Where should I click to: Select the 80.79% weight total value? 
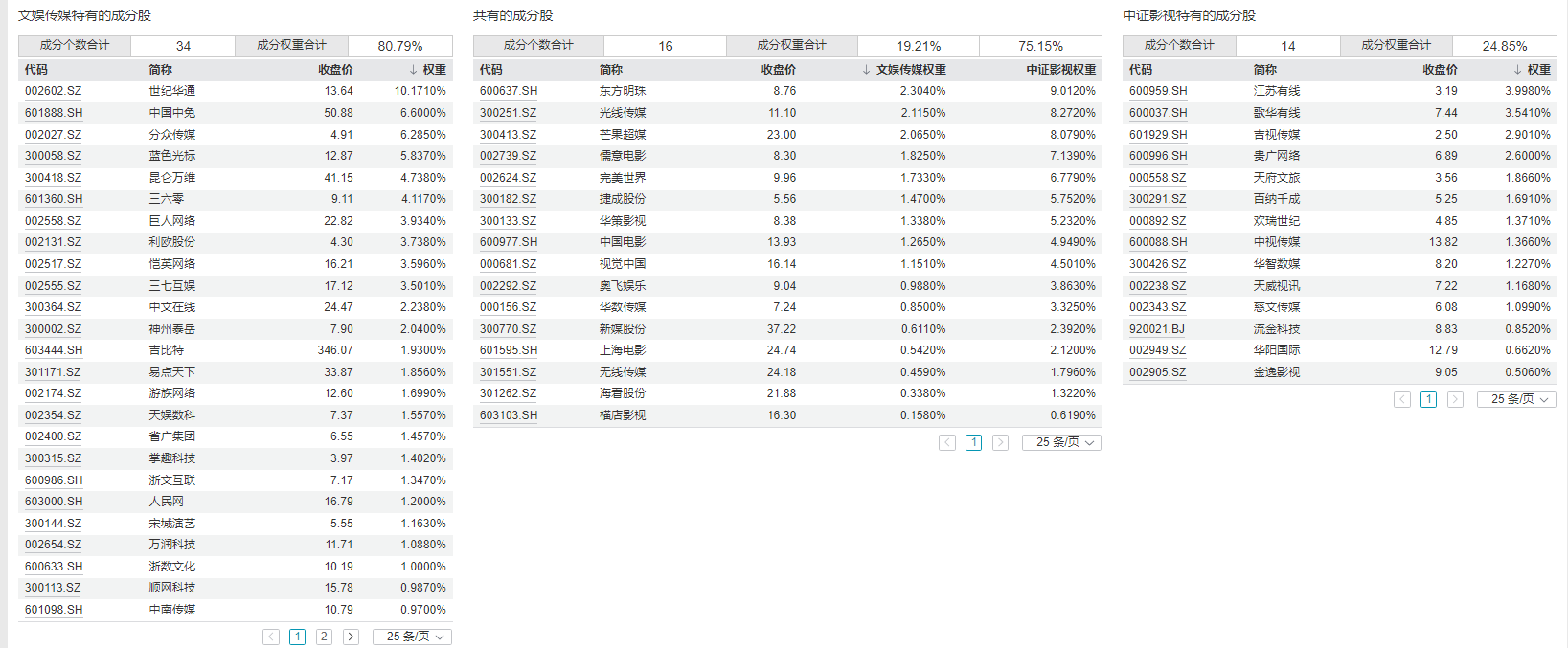tap(400, 46)
